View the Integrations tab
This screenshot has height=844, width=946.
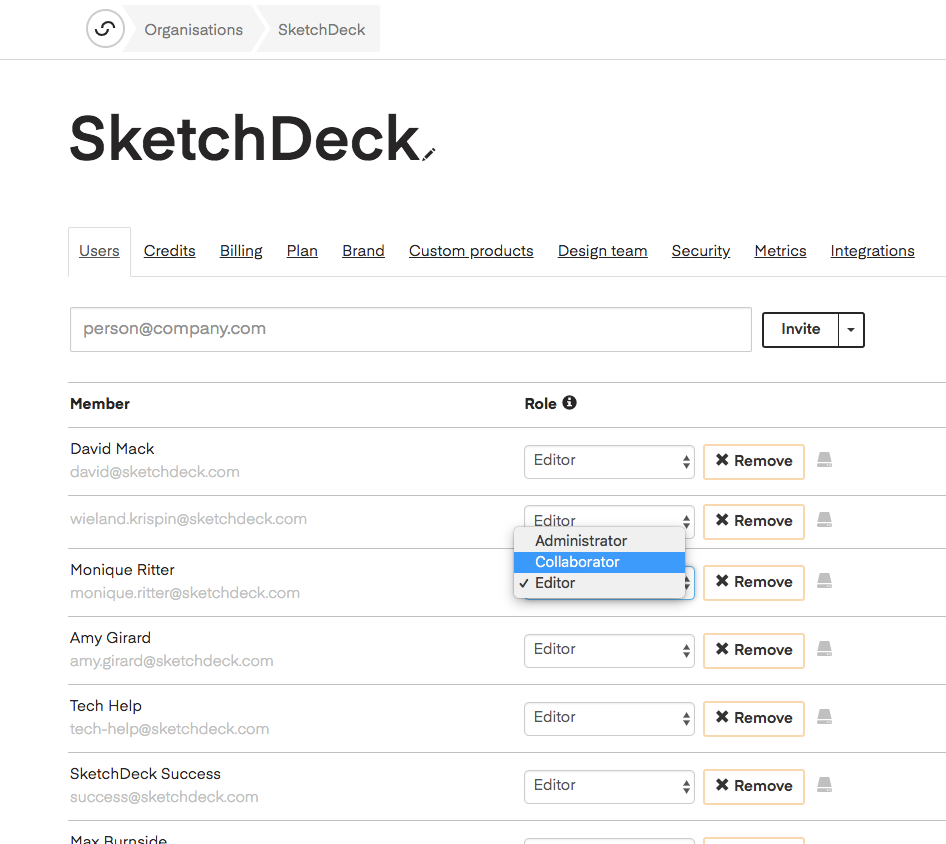tap(872, 251)
